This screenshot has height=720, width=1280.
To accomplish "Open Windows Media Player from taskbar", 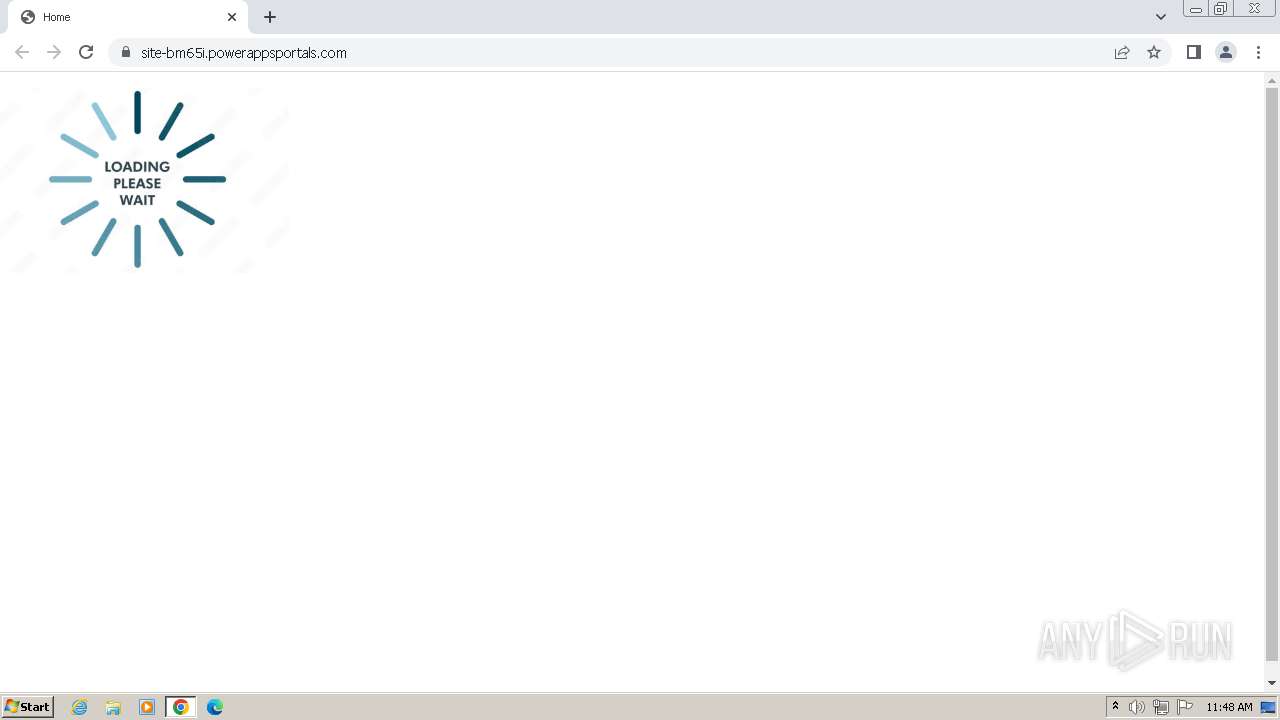I will click(147, 707).
